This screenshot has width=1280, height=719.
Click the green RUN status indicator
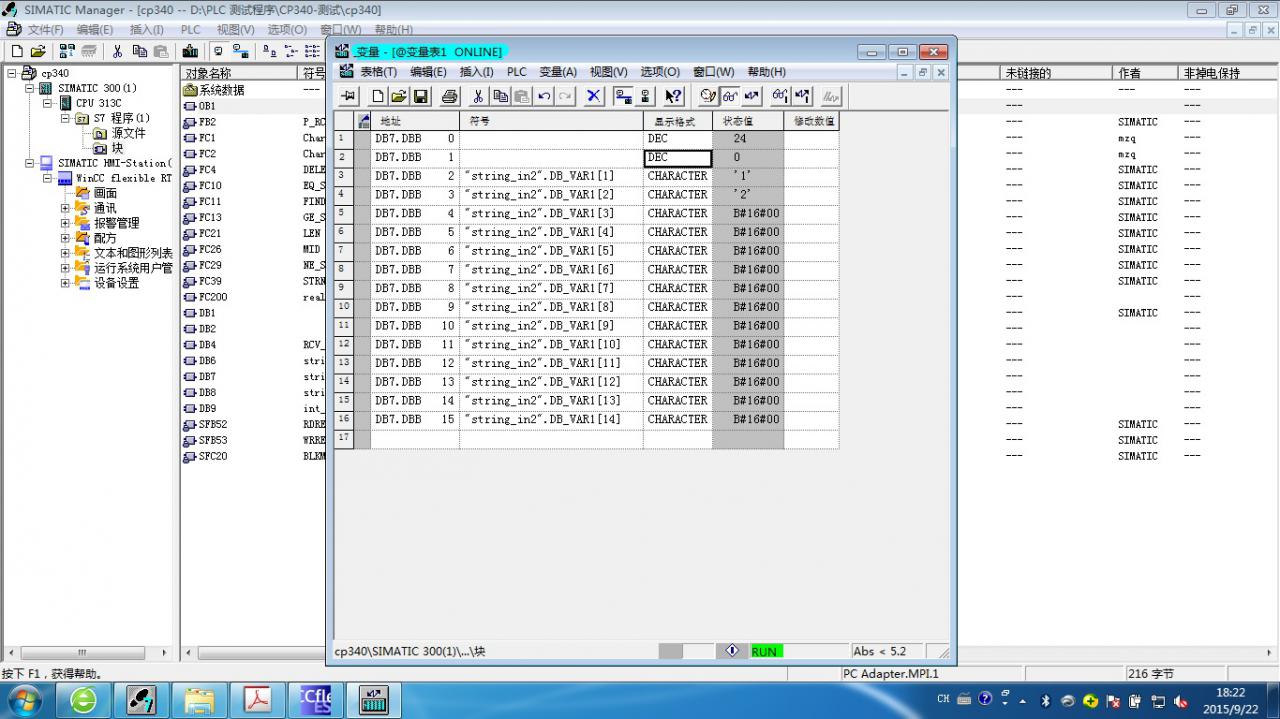pos(765,651)
